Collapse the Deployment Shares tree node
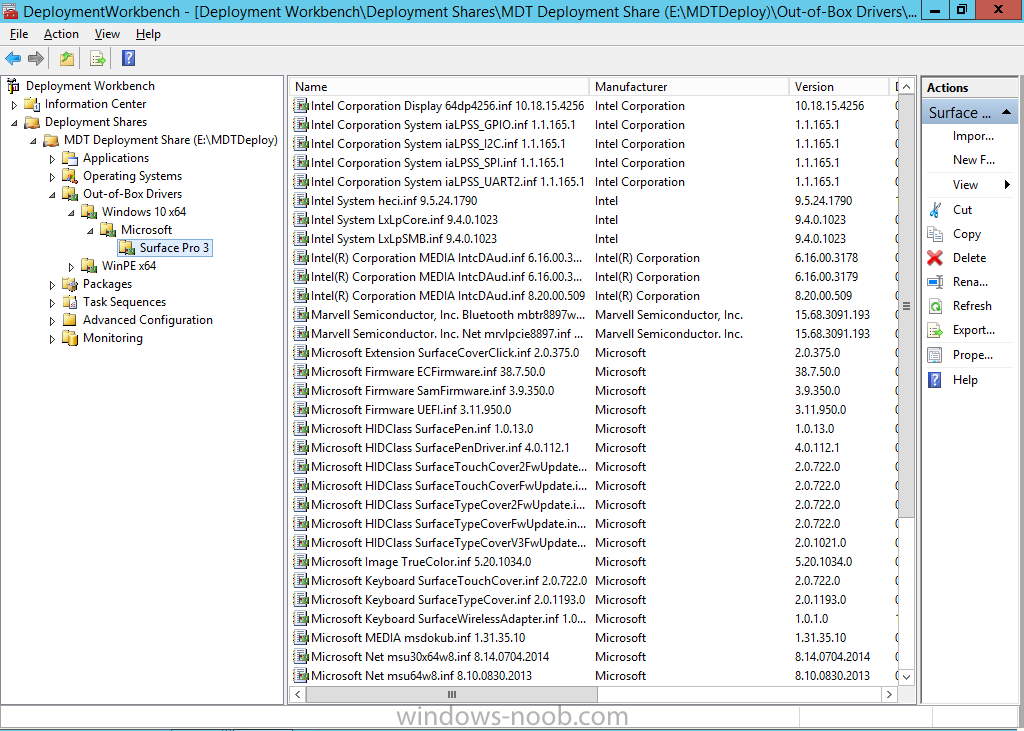 (x=14, y=122)
